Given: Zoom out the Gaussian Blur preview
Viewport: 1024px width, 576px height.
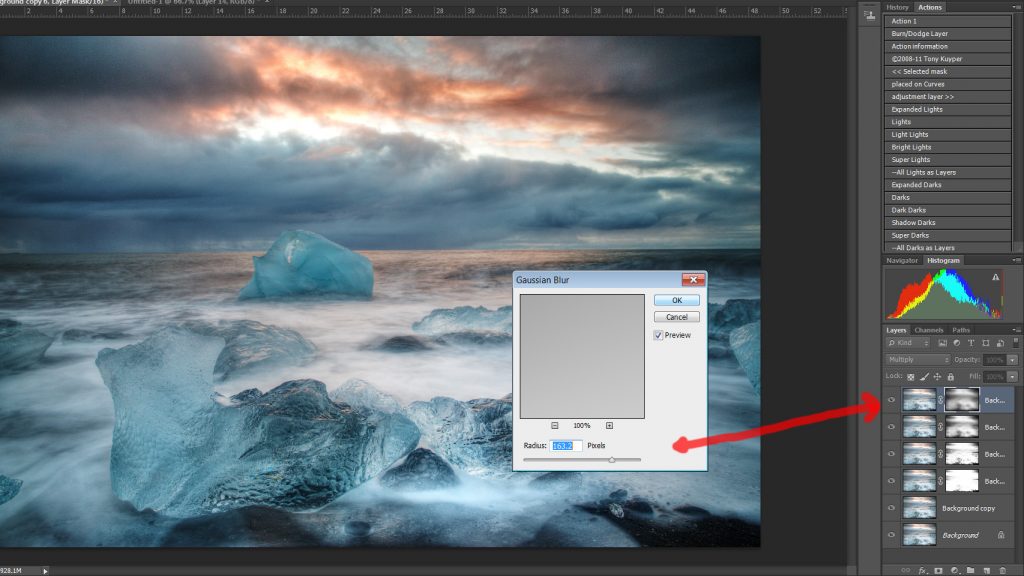Looking at the screenshot, I should click(x=554, y=425).
